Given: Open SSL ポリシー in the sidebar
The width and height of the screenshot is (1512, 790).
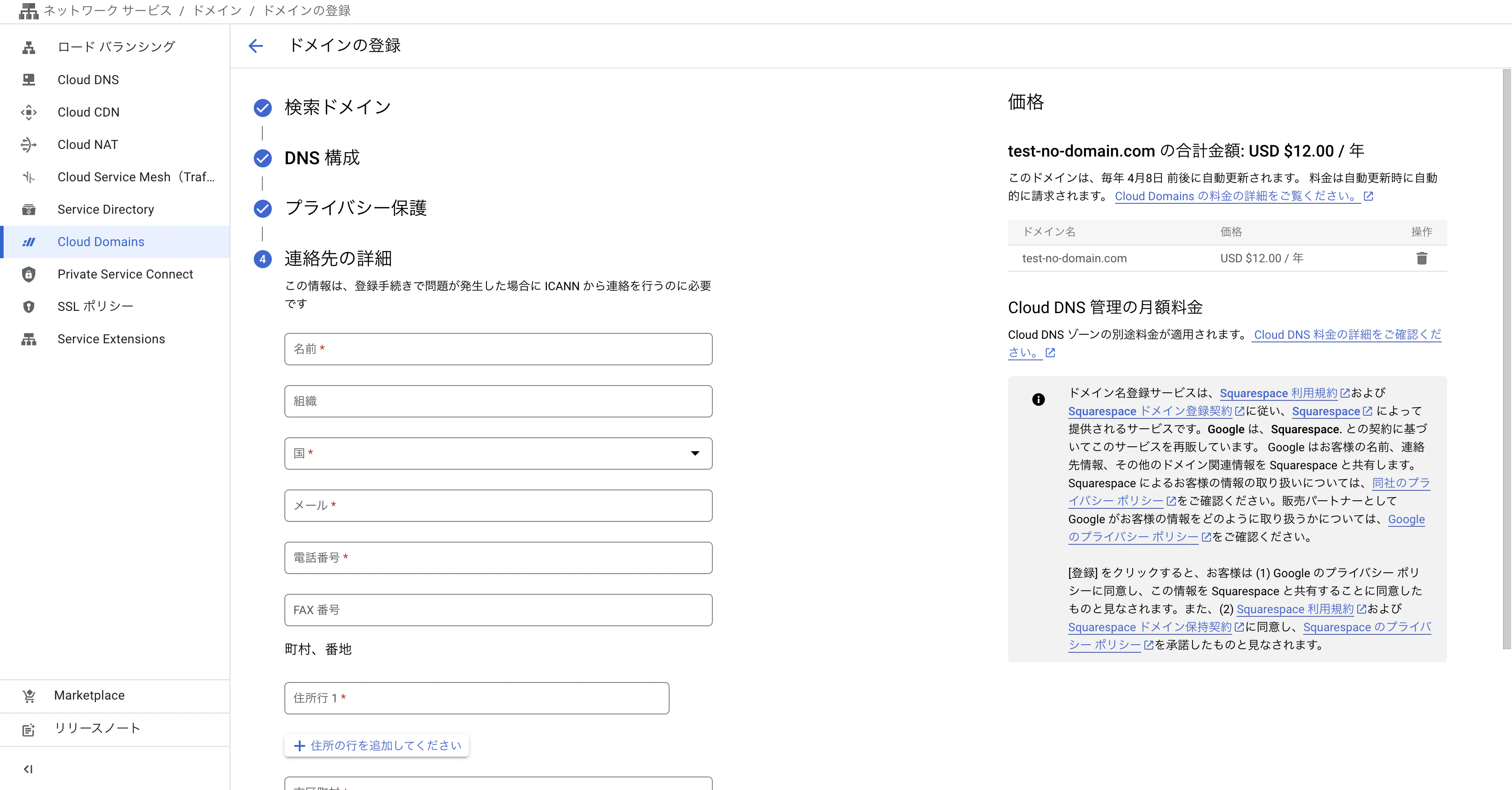Looking at the screenshot, I should point(115,306).
